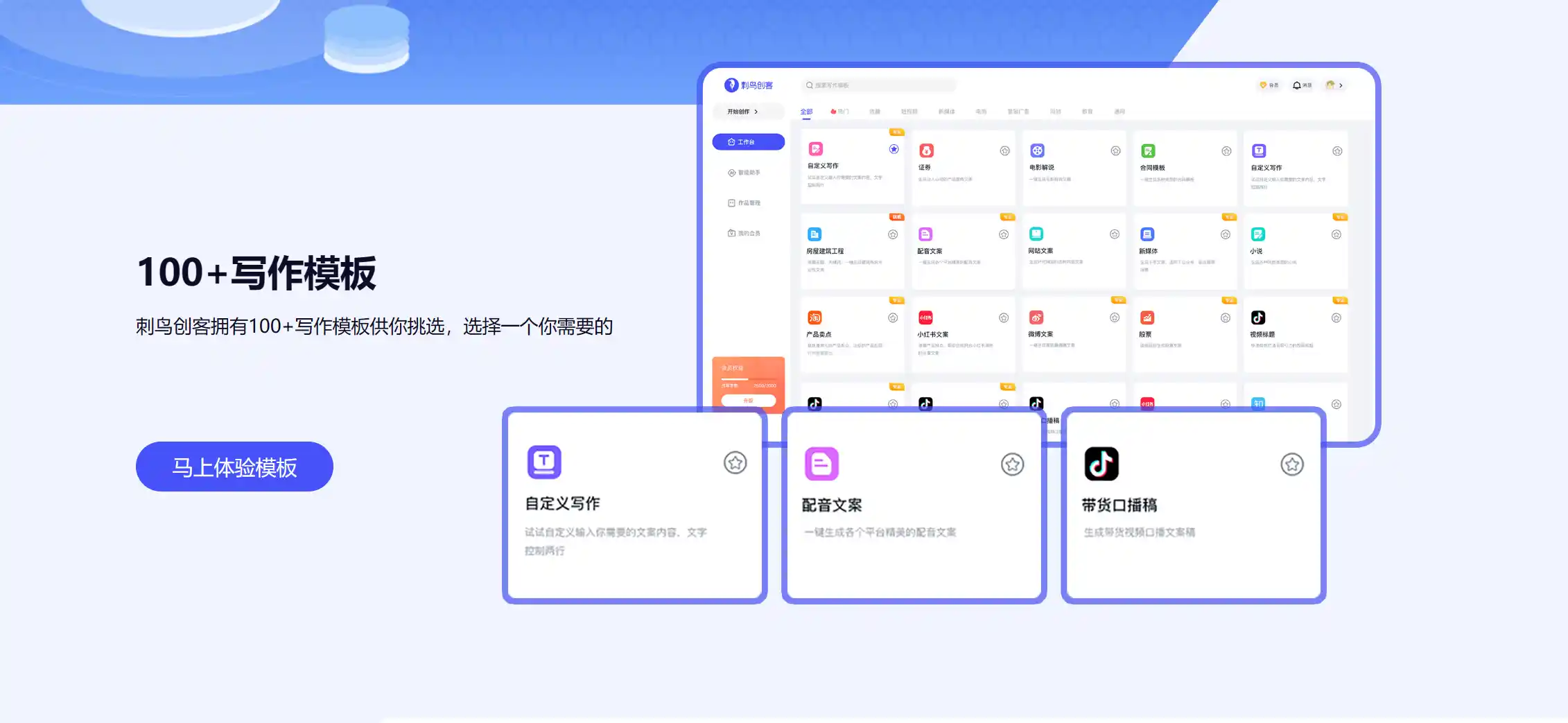Open the green 小说 icon
This screenshot has width=1568, height=723.
(x=1258, y=234)
